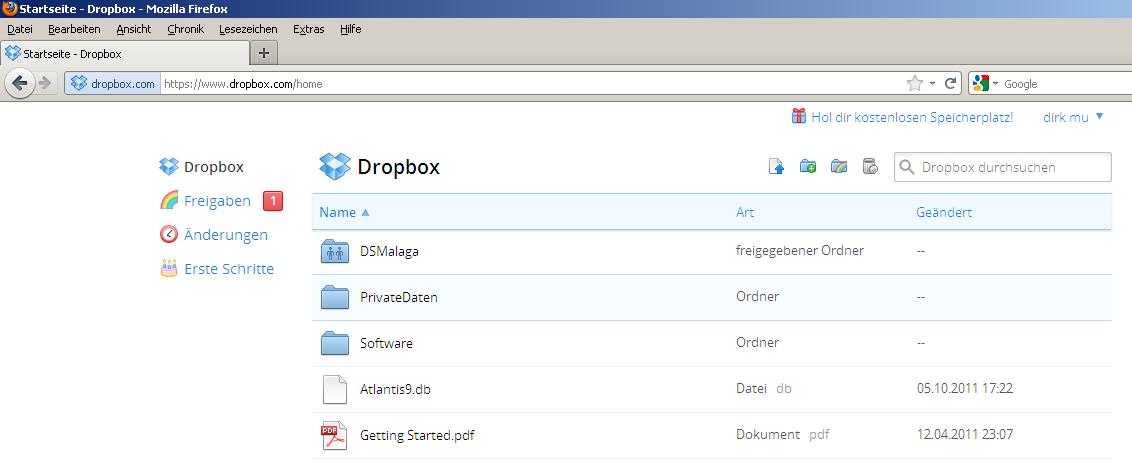Image resolution: width=1132 pixels, height=471 pixels.
Task: Open the Ansicht menu
Action: [134, 30]
